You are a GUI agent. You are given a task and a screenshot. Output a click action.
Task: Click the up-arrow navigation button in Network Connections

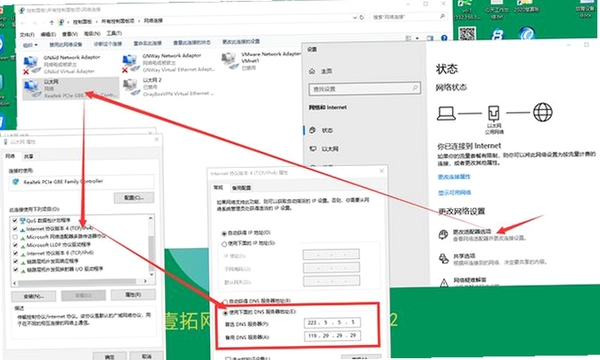point(51,22)
